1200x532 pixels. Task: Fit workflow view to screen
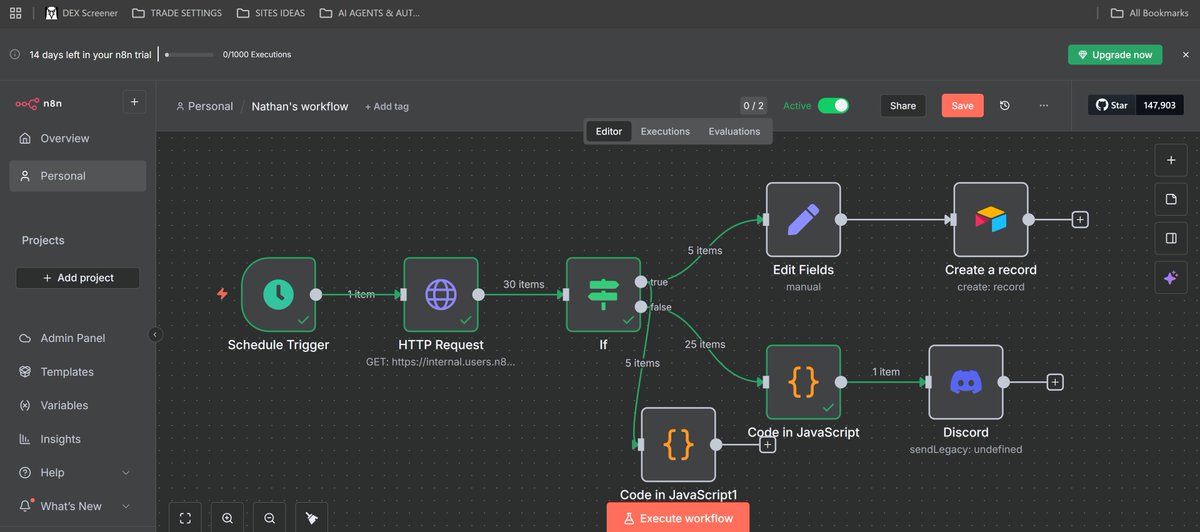(185, 518)
